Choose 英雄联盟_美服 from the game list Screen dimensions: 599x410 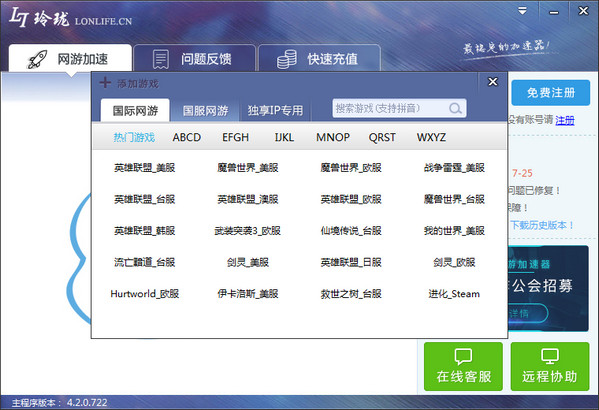(144, 168)
